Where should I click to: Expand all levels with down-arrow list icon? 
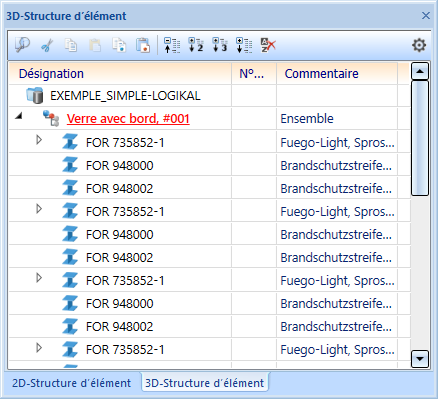pos(244,45)
